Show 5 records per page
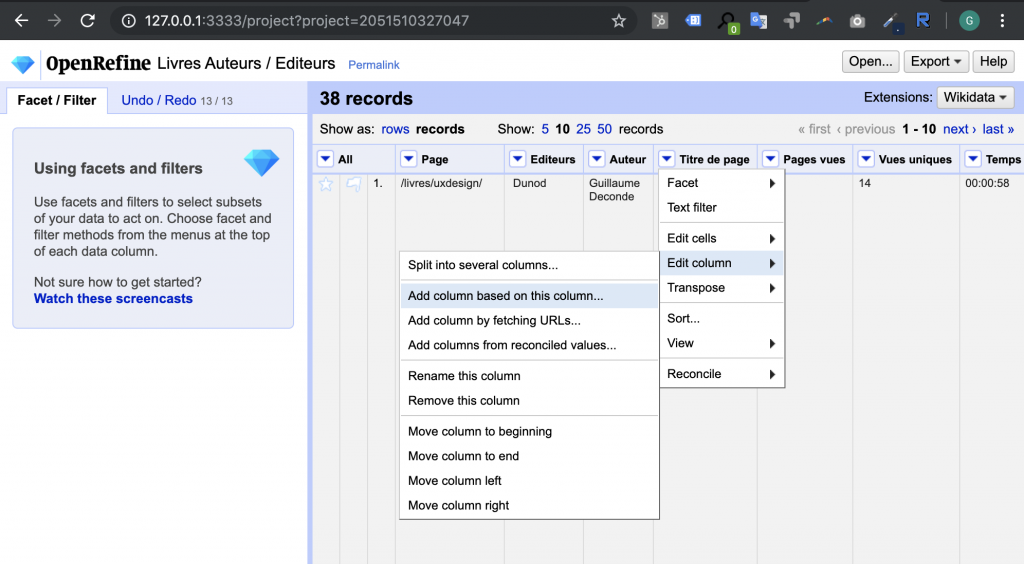 545,129
